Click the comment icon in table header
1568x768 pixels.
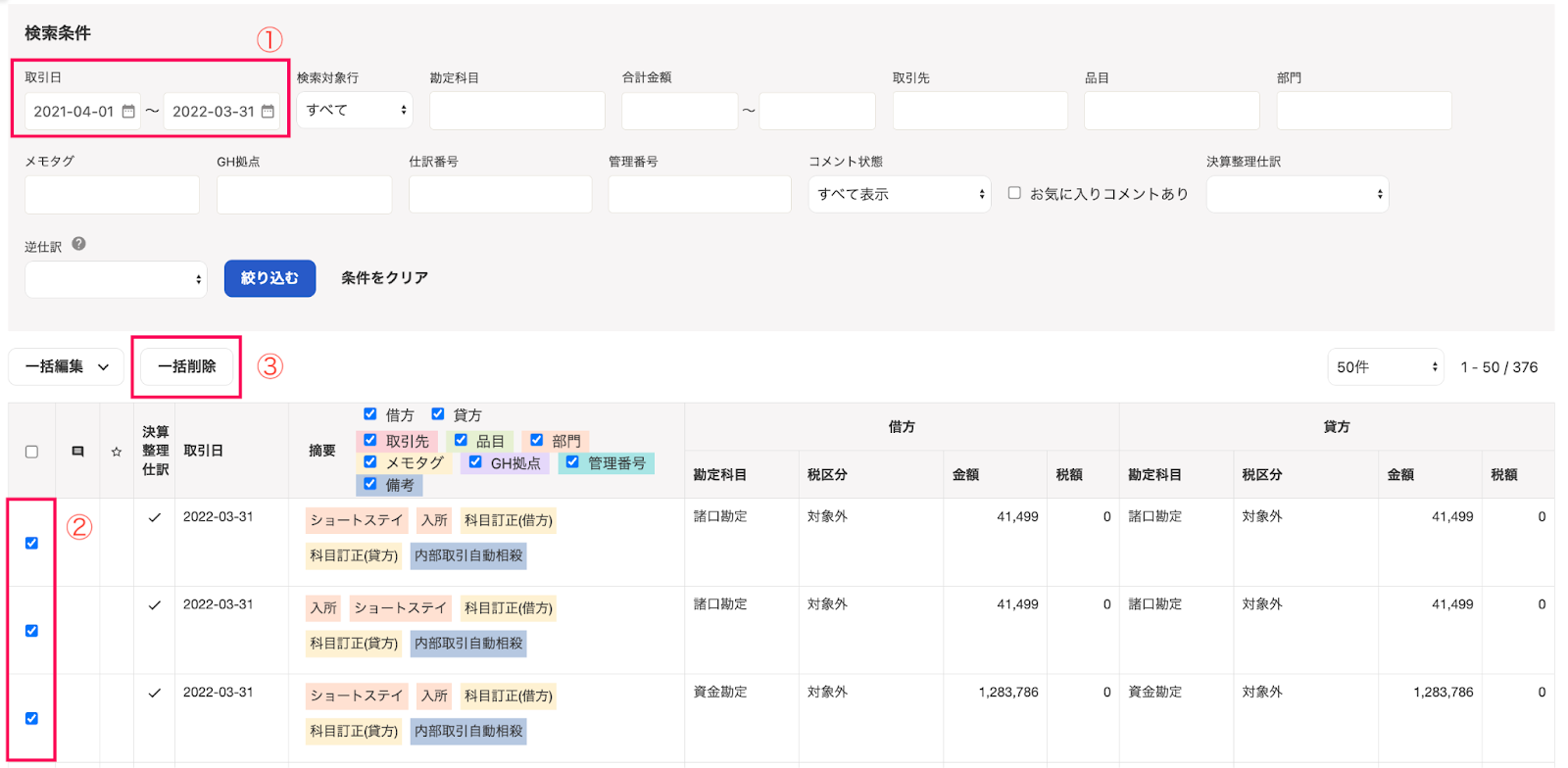click(77, 452)
